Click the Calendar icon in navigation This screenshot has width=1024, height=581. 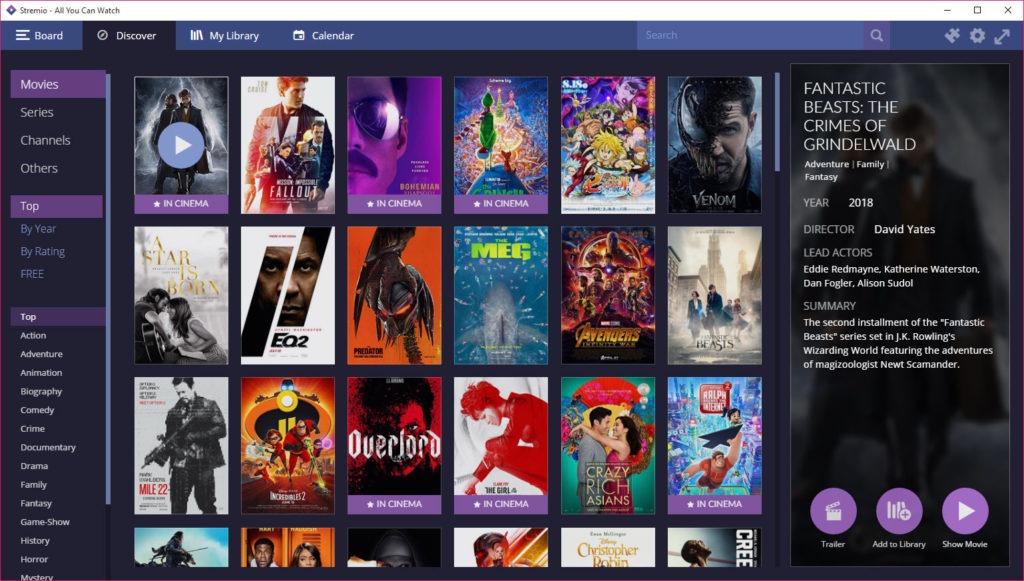[x=298, y=35]
